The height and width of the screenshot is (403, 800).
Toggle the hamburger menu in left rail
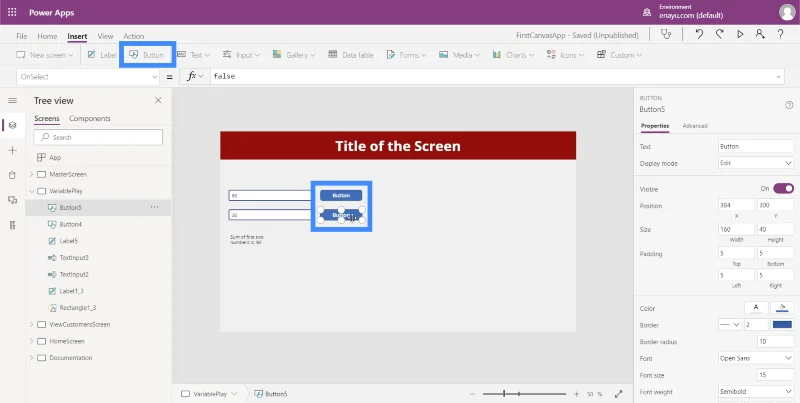13,100
